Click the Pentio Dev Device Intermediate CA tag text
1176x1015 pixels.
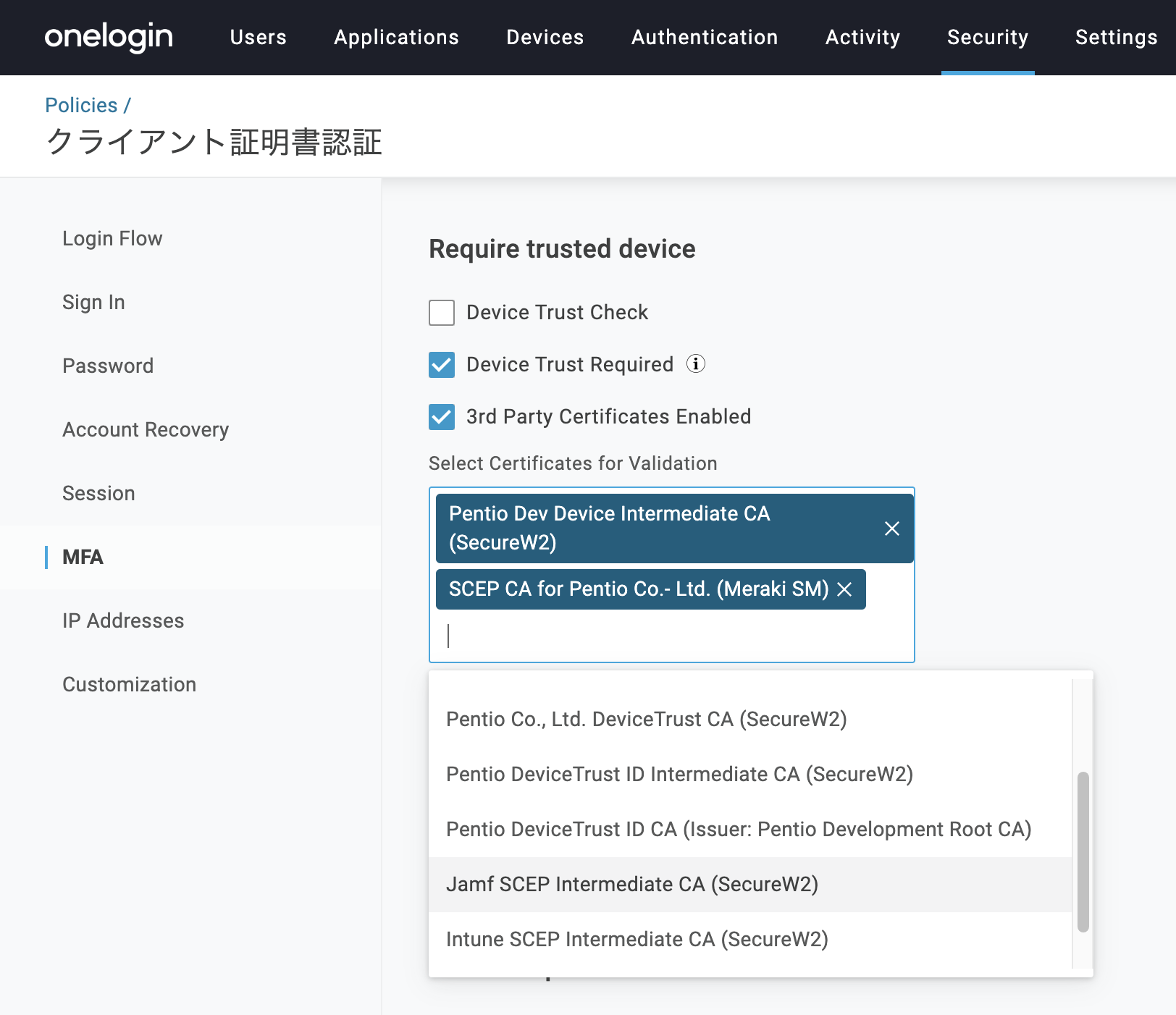[609, 528]
